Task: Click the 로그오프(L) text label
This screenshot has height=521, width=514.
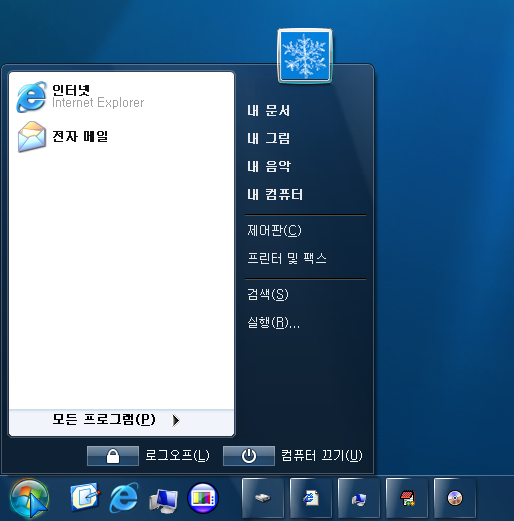Action: point(177,456)
